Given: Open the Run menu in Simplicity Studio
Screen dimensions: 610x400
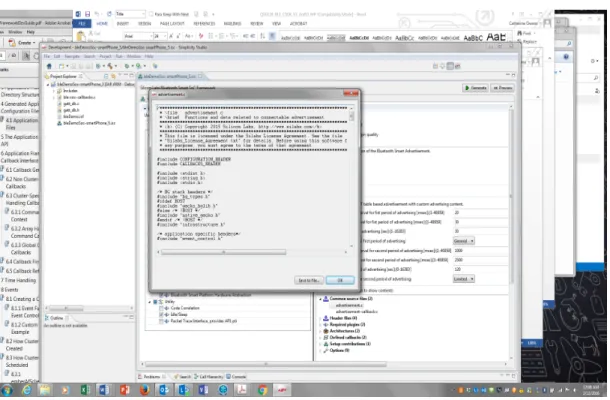Looking at the screenshot, I should [119, 56].
